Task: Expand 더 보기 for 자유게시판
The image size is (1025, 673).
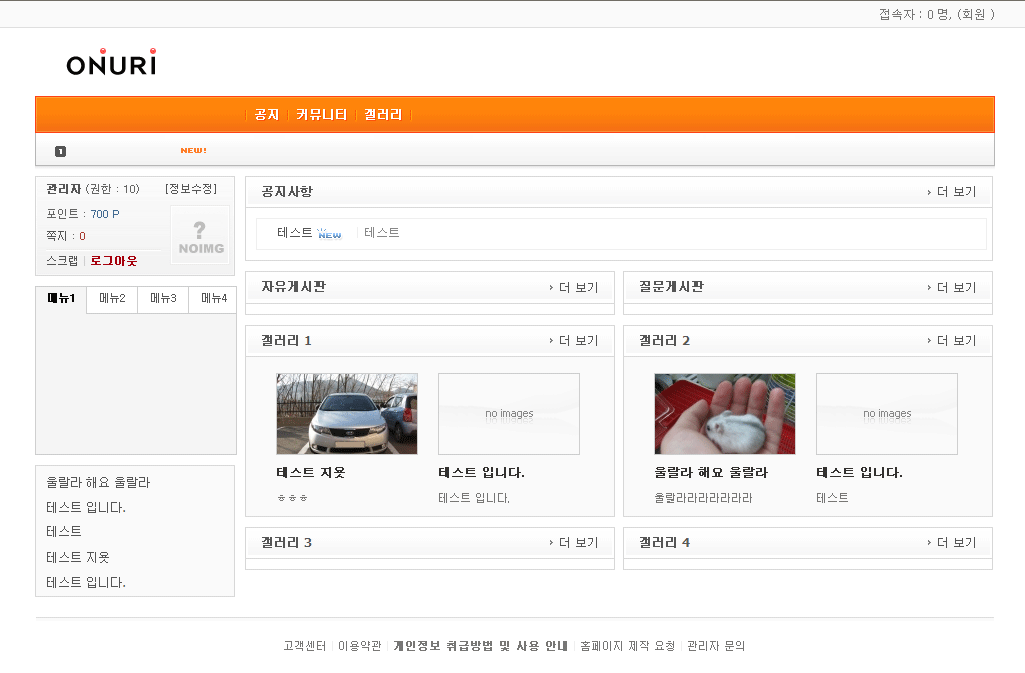Action: [577, 288]
